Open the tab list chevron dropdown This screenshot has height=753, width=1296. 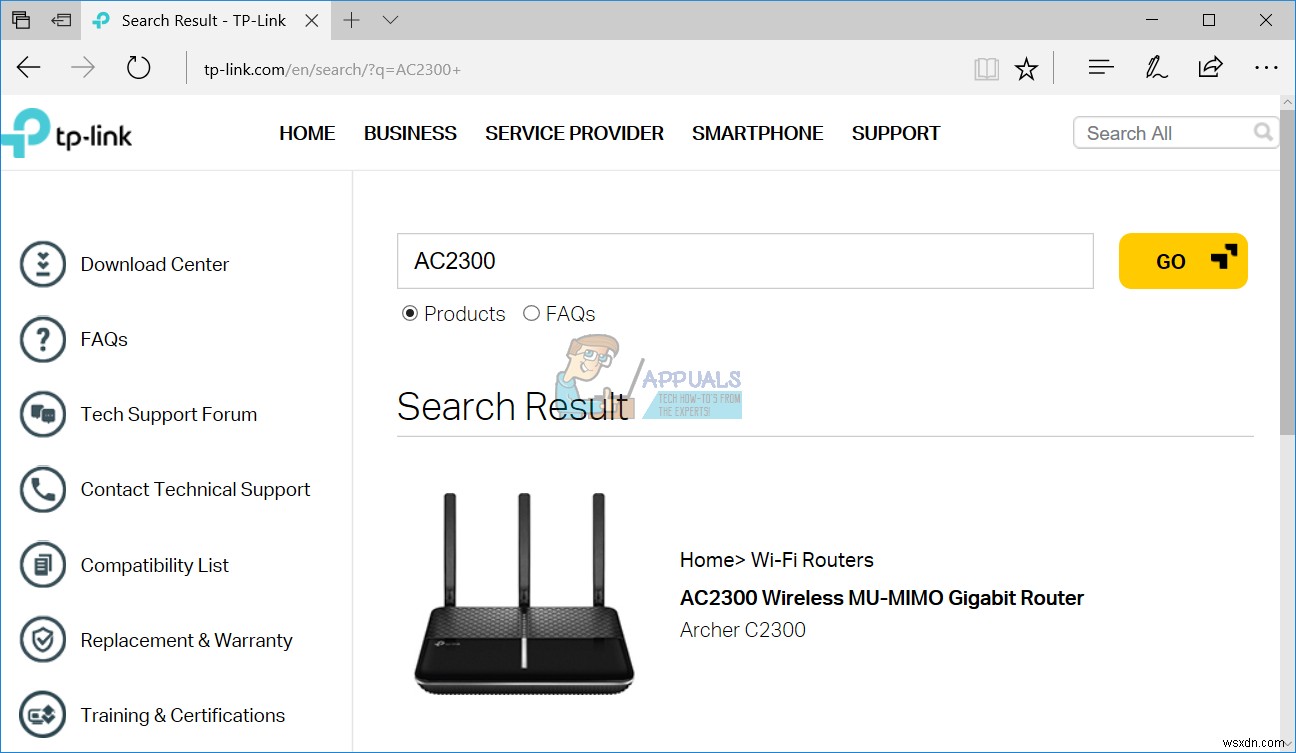click(390, 19)
